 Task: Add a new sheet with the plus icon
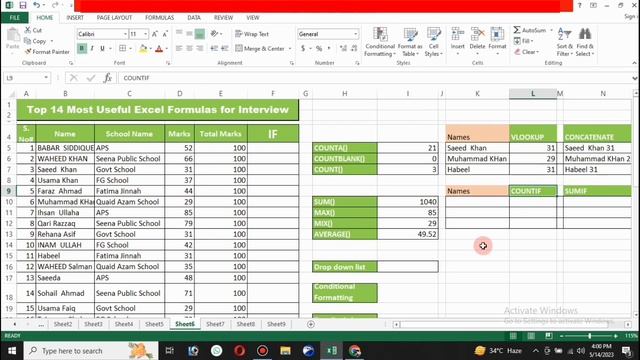[x=311, y=324]
